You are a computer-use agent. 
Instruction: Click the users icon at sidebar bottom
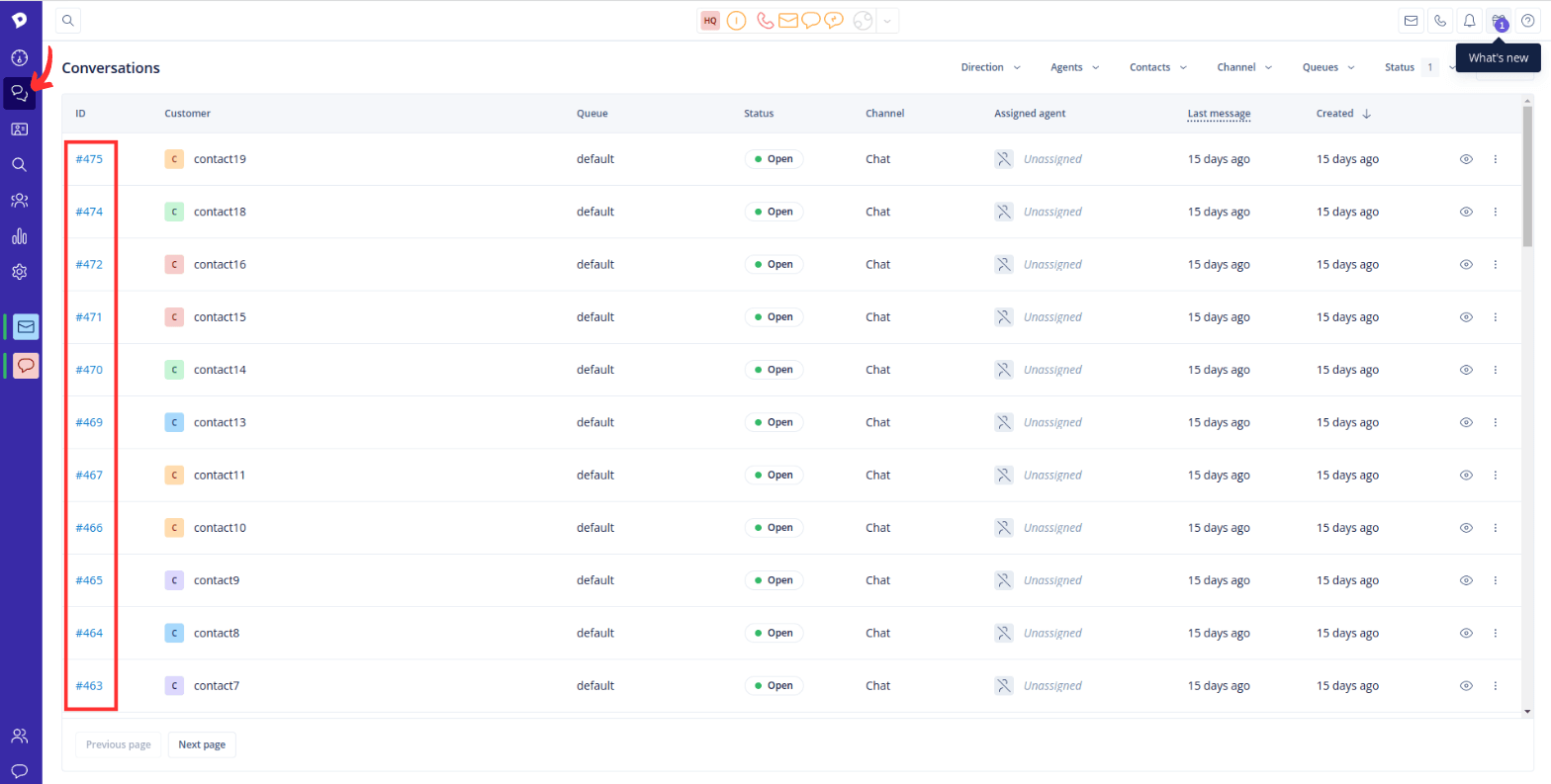pos(19,736)
